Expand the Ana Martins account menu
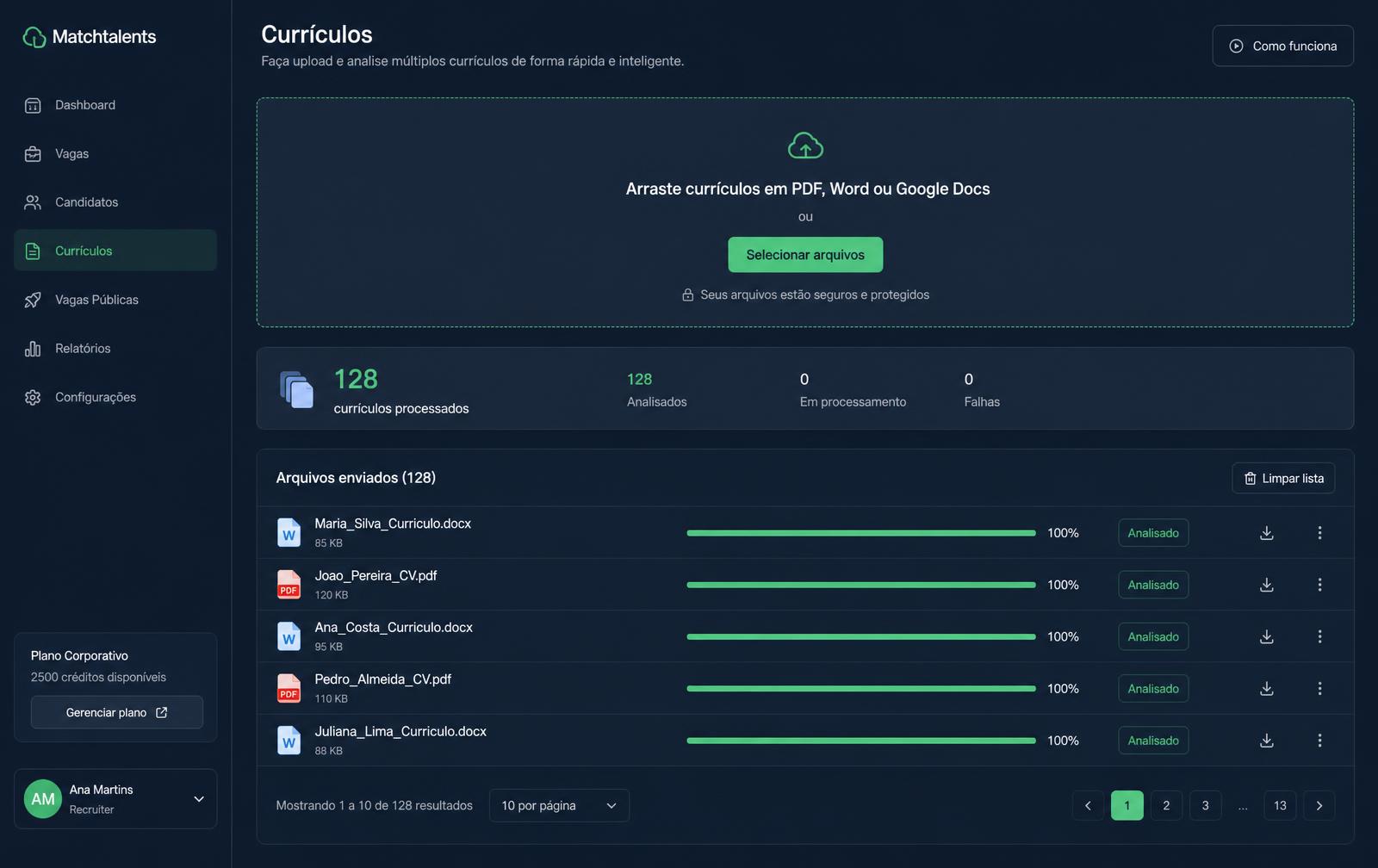This screenshot has height=868, width=1378. pos(115,799)
